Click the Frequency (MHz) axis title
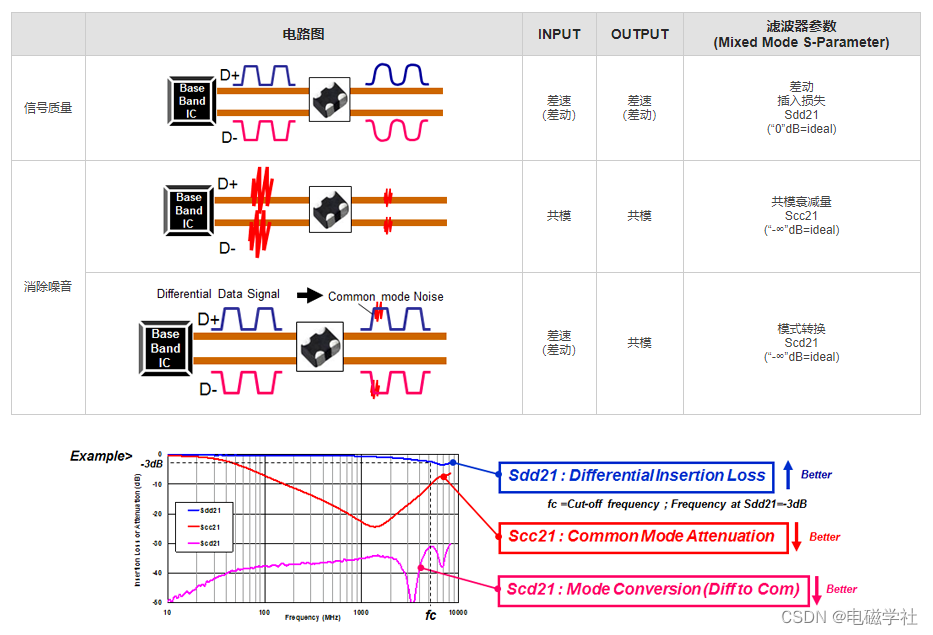The width and height of the screenshot is (933, 635). point(313,618)
